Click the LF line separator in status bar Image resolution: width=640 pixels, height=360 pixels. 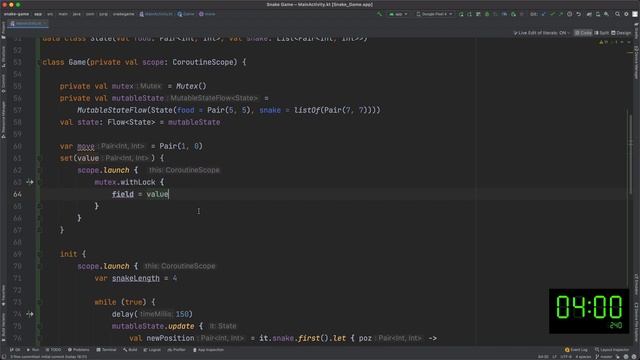point(555,357)
